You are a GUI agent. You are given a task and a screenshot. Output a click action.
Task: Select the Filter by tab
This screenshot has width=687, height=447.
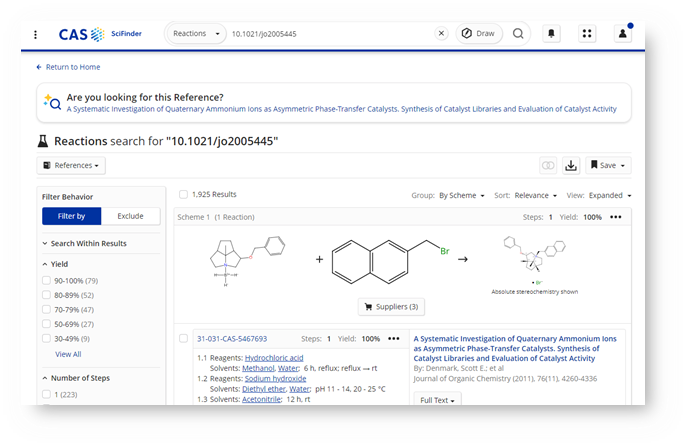pyautogui.click(x=71, y=216)
